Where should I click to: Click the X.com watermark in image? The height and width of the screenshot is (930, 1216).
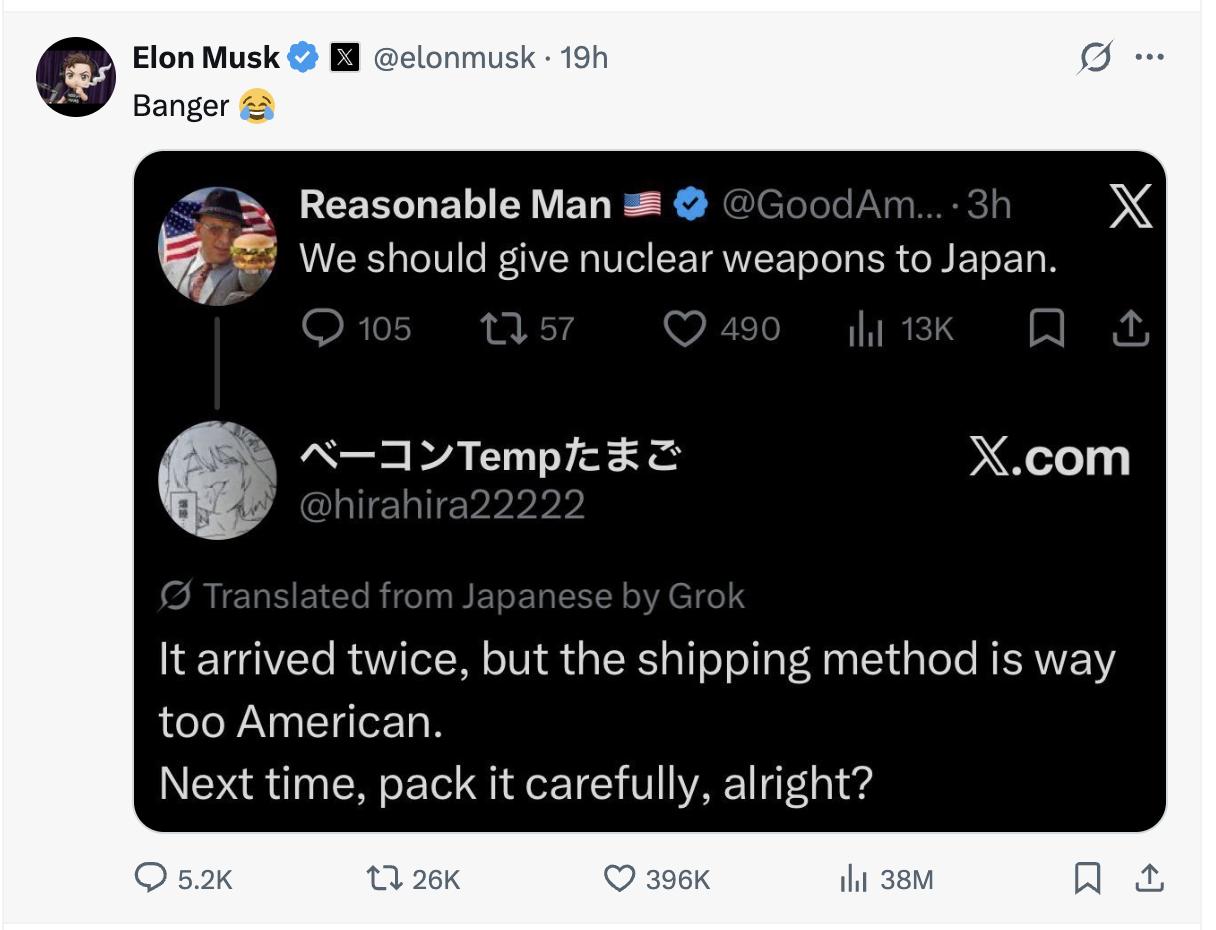(x=1049, y=458)
